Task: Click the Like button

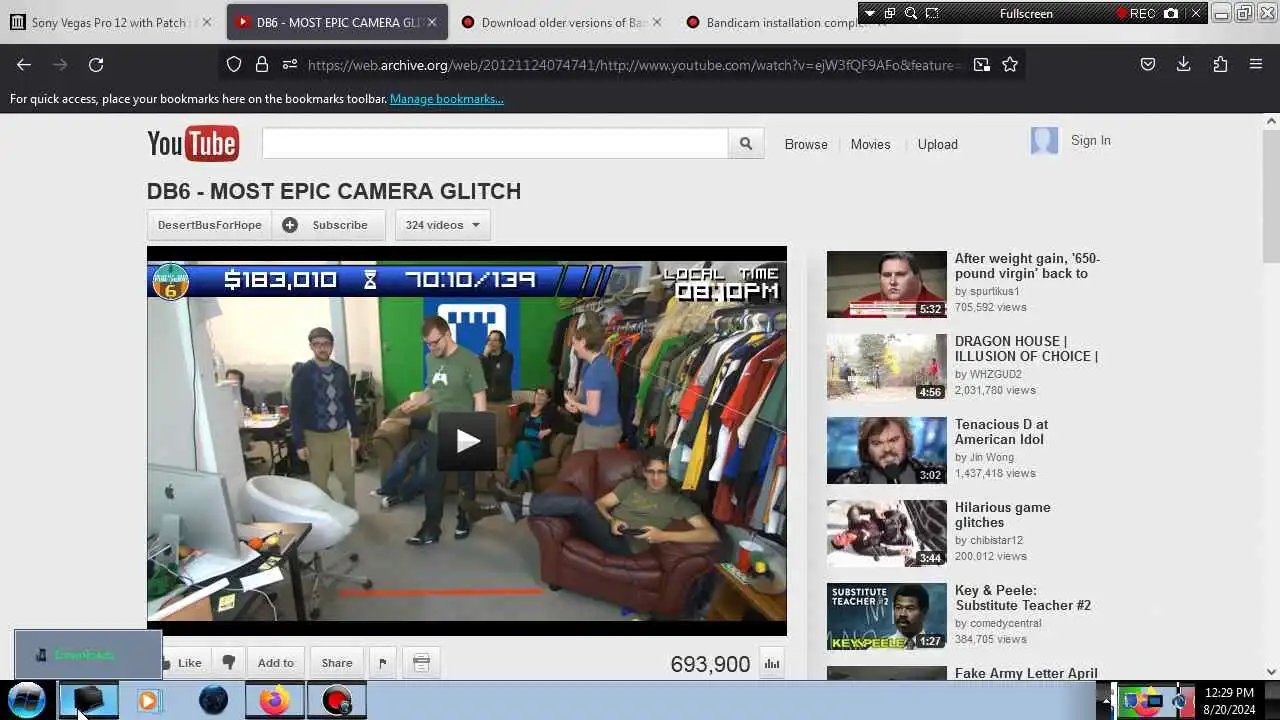Action: [181, 662]
